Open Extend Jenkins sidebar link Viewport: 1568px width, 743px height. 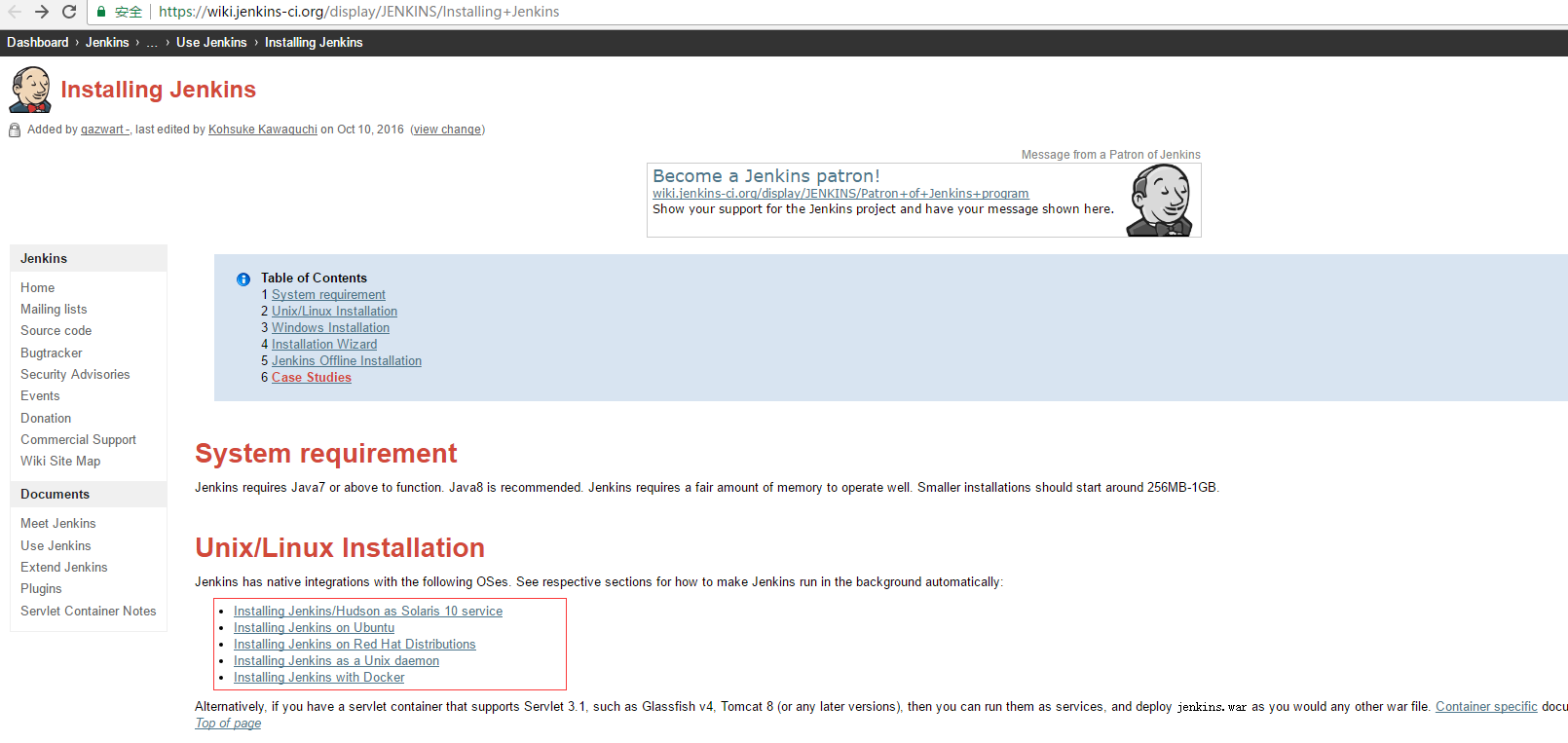coord(64,568)
